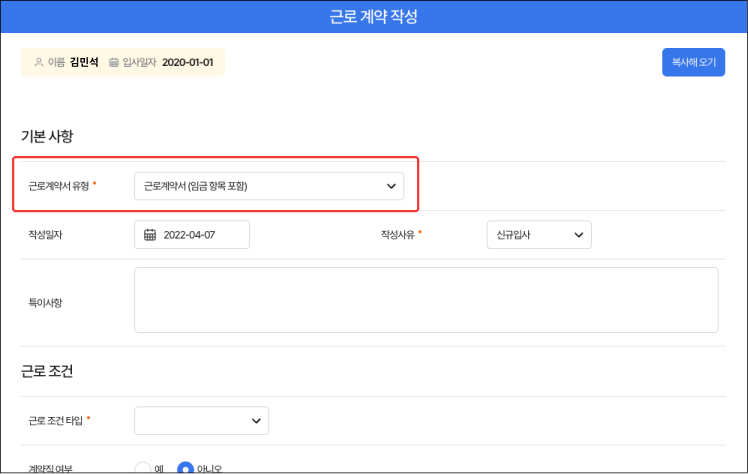This screenshot has height=474, width=748.
Task: Open the empty 근로 조건 타입 dropdown
Action: pyautogui.click(x=201, y=421)
